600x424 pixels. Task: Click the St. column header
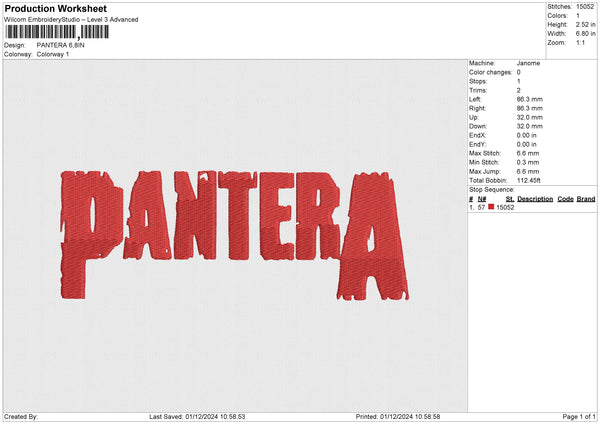point(510,199)
